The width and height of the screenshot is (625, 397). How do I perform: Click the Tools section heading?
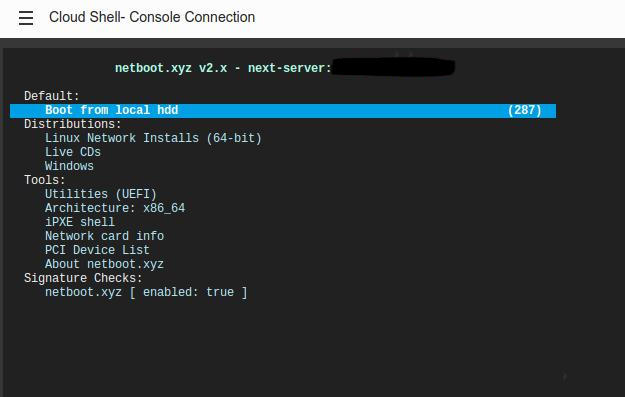pyautogui.click(x=45, y=180)
